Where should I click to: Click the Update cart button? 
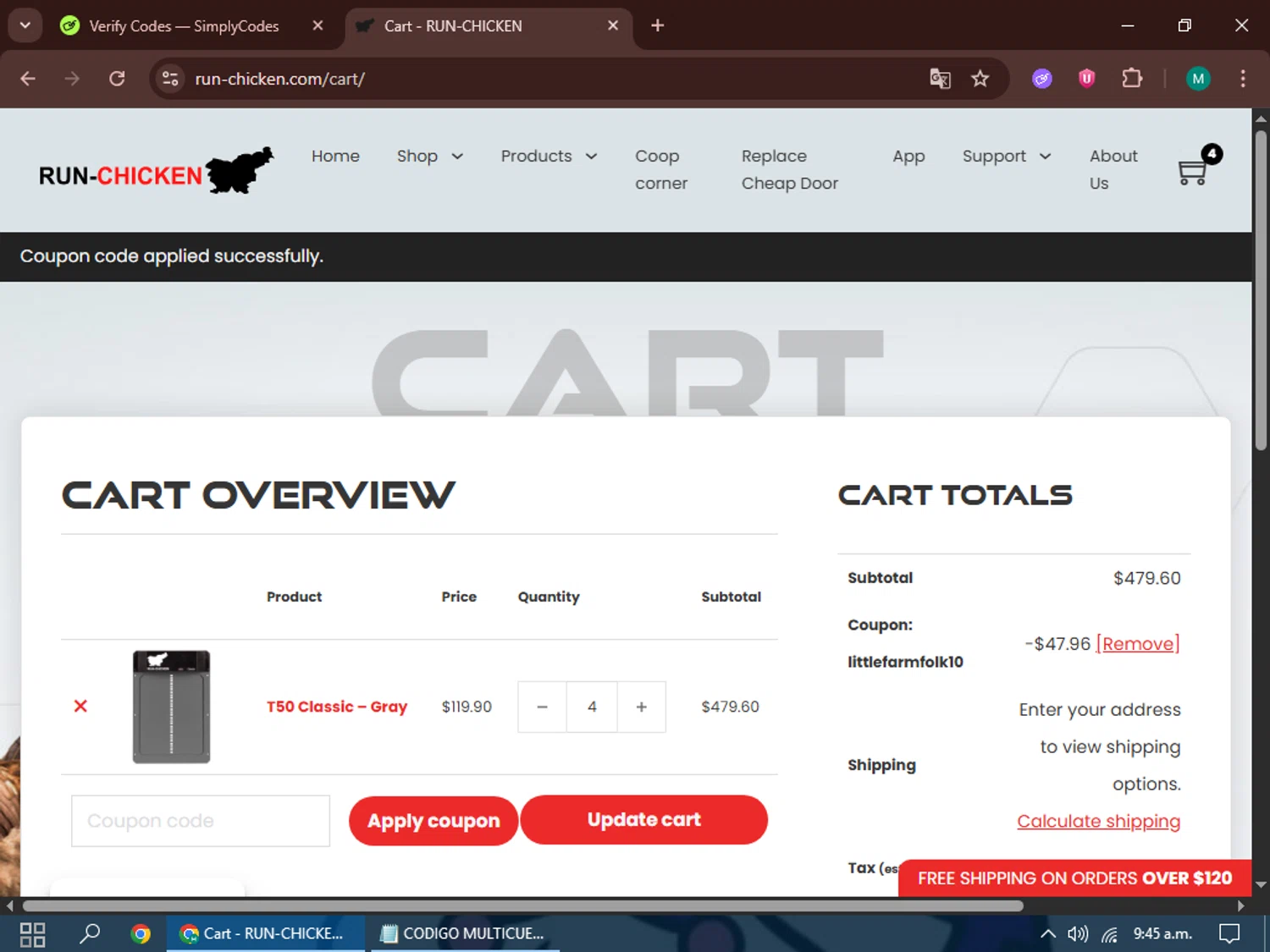pyautogui.click(x=644, y=819)
